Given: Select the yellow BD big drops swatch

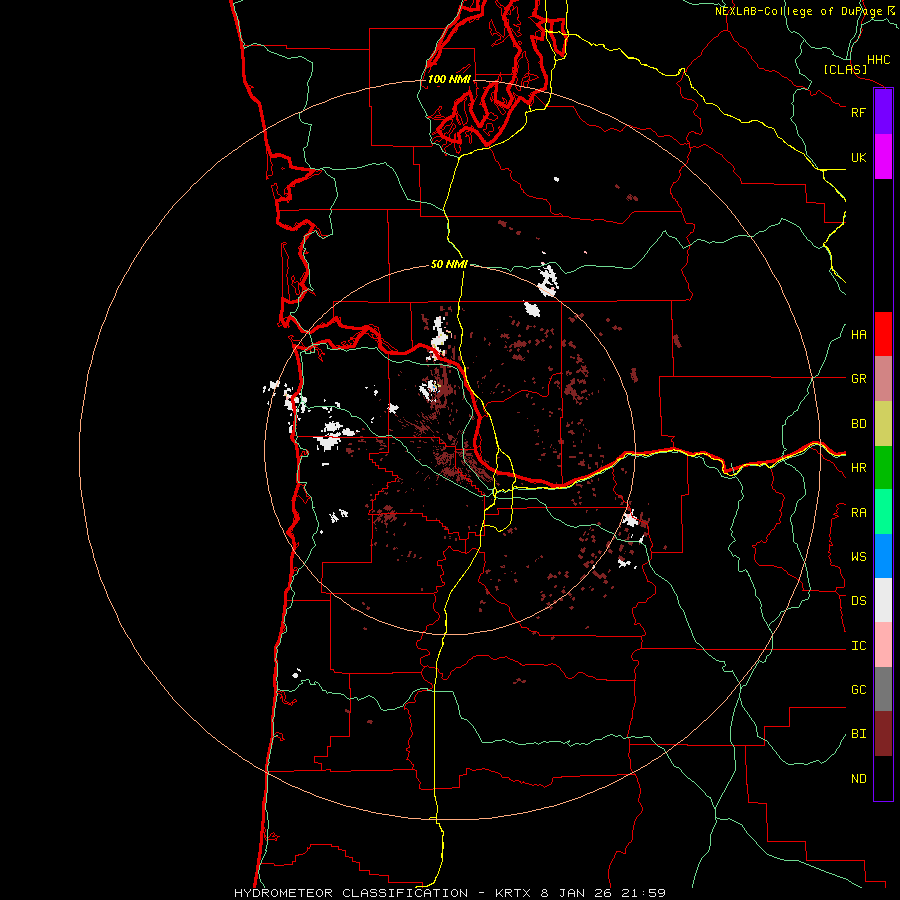Looking at the screenshot, I should [883, 424].
